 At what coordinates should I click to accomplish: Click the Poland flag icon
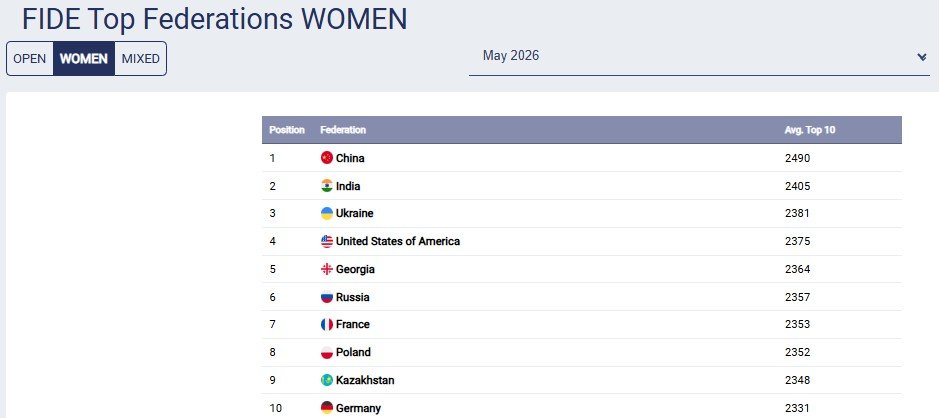[326, 353]
